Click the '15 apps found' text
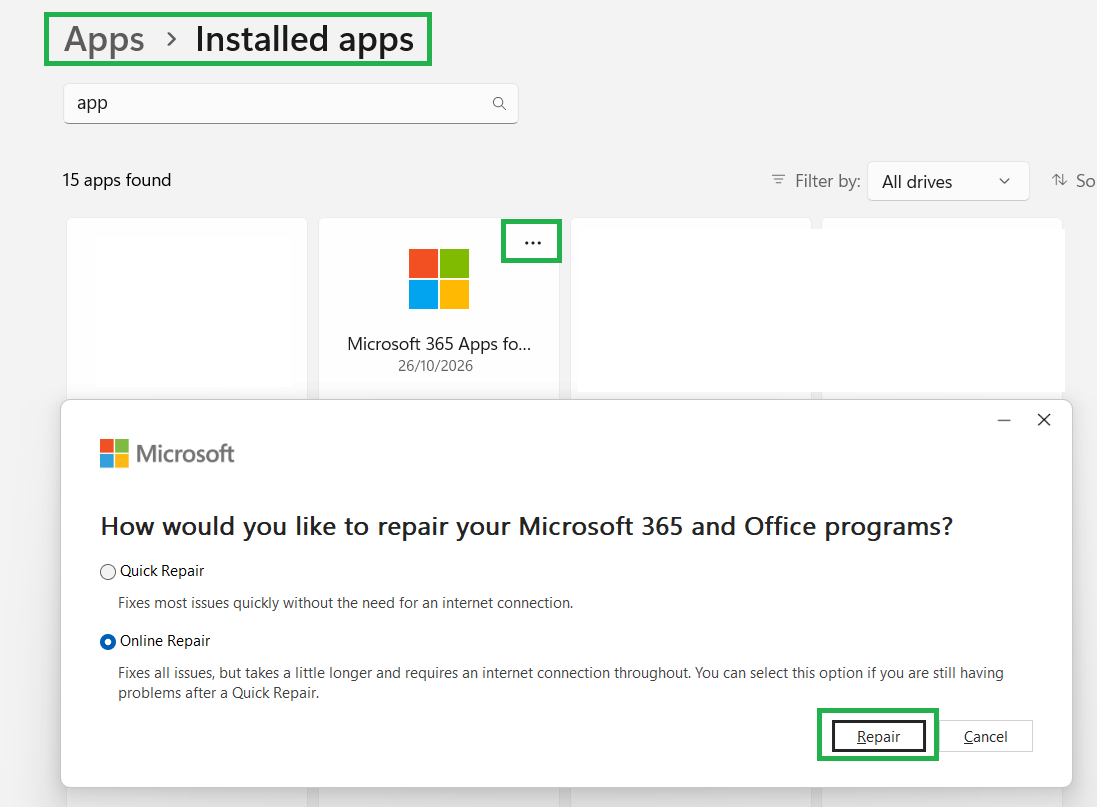This screenshot has height=807, width=1097. tap(117, 181)
